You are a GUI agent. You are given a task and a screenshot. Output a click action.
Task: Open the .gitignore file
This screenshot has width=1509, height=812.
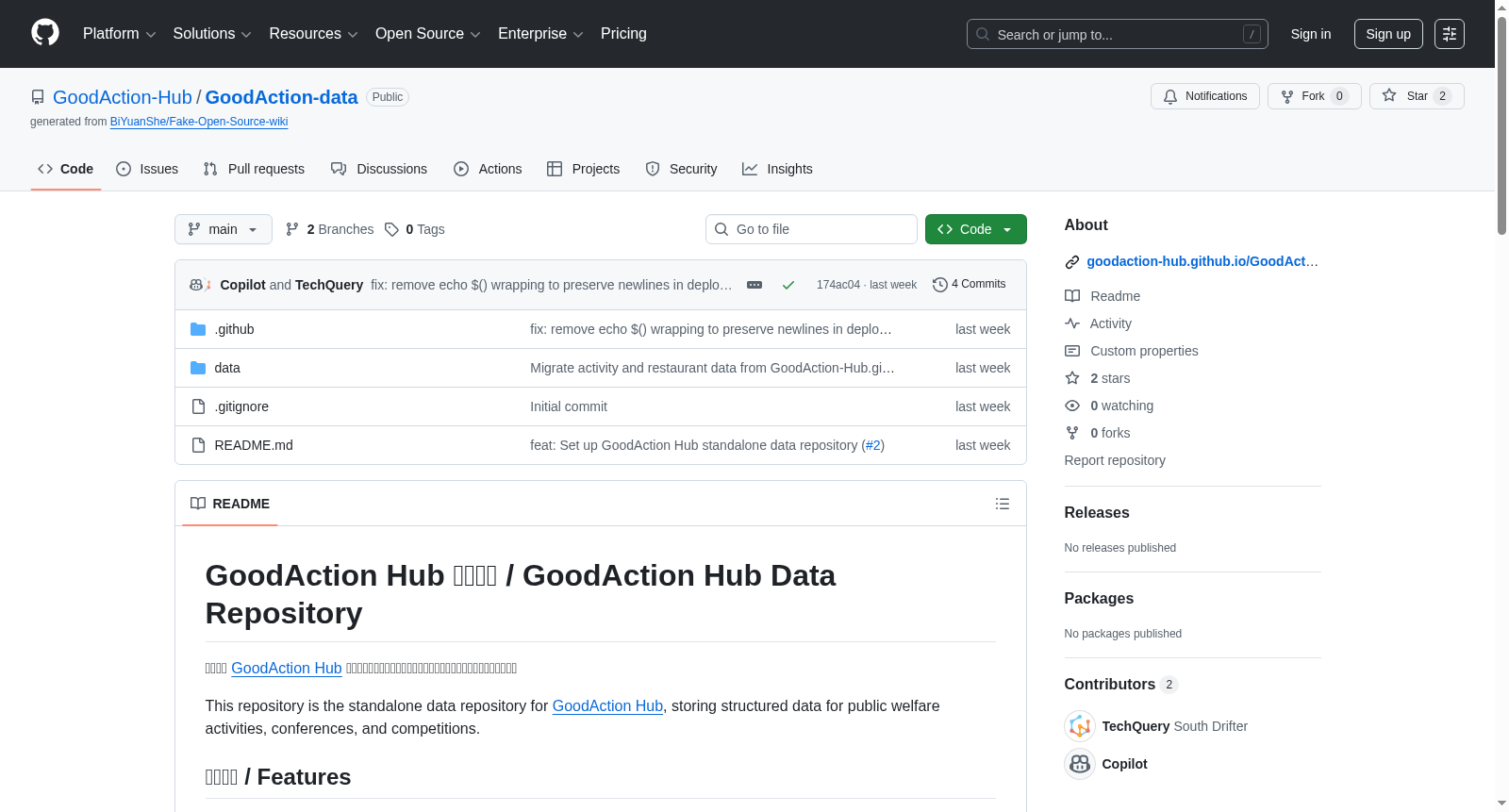pyautogui.click(x=241, y=406)
